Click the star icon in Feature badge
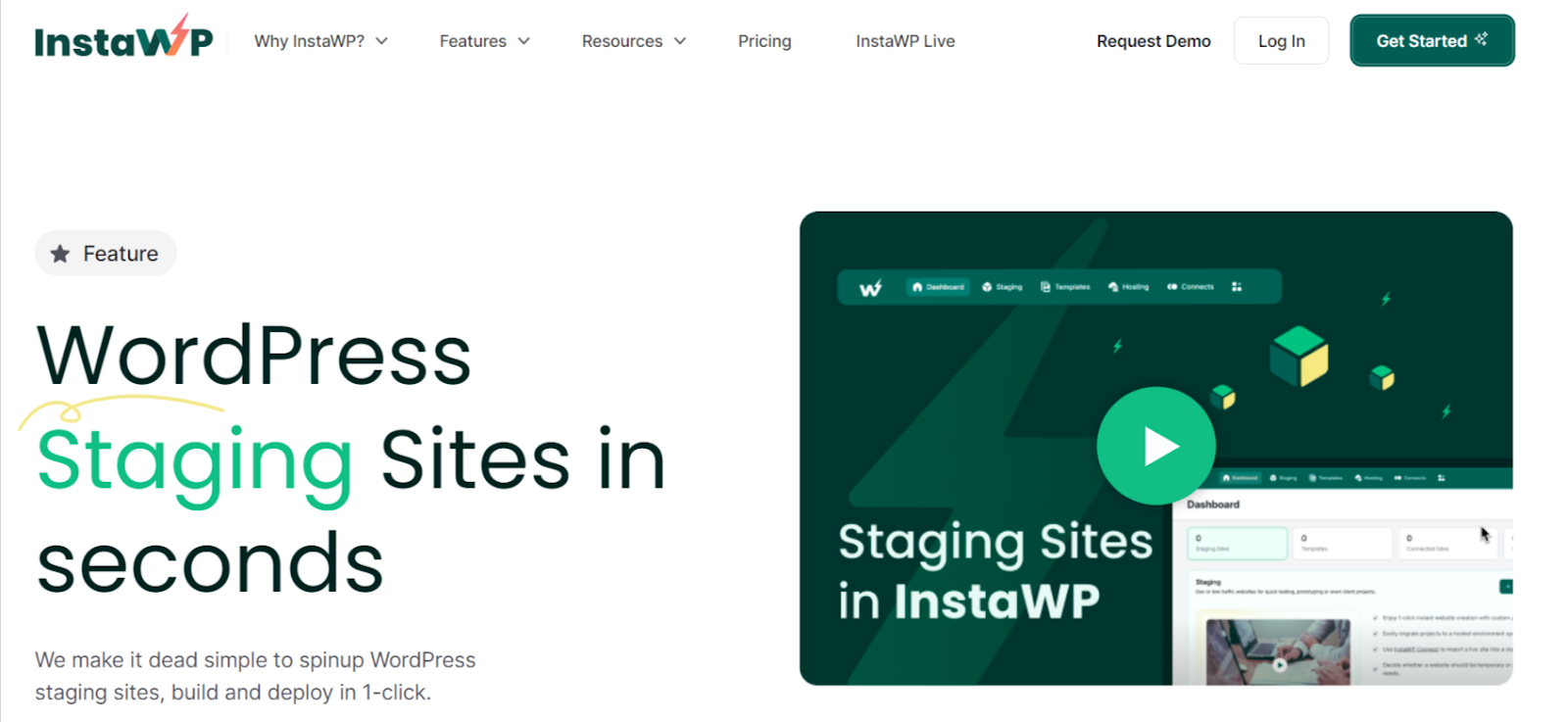 point(61,254)
